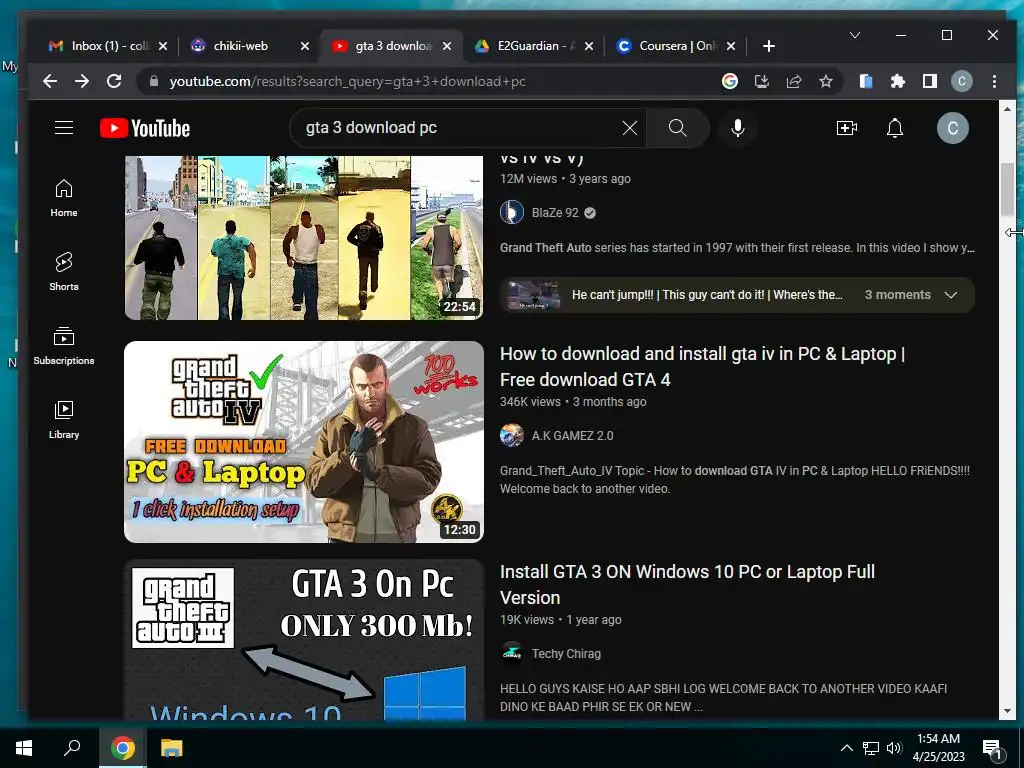Play the GTA evolution comparison thumbnail
The width and height of the screenshot is (1024, 768).
click(304, 238)
